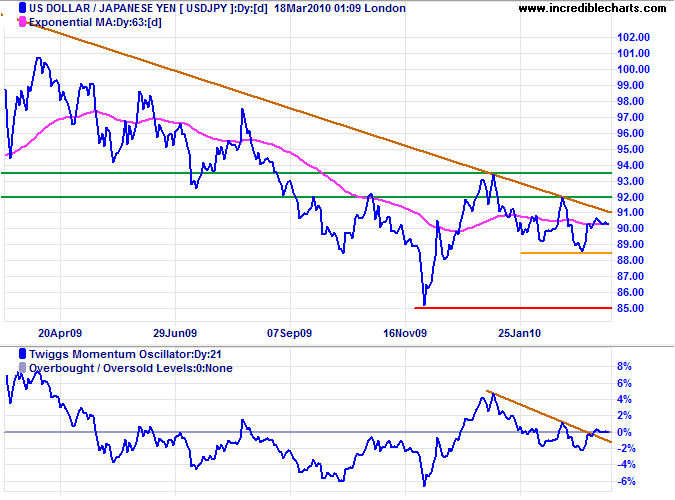The height and width of the screenshot is (500, 675).
Task: Click the 96.00 price axis label
Action: (630, 133)
